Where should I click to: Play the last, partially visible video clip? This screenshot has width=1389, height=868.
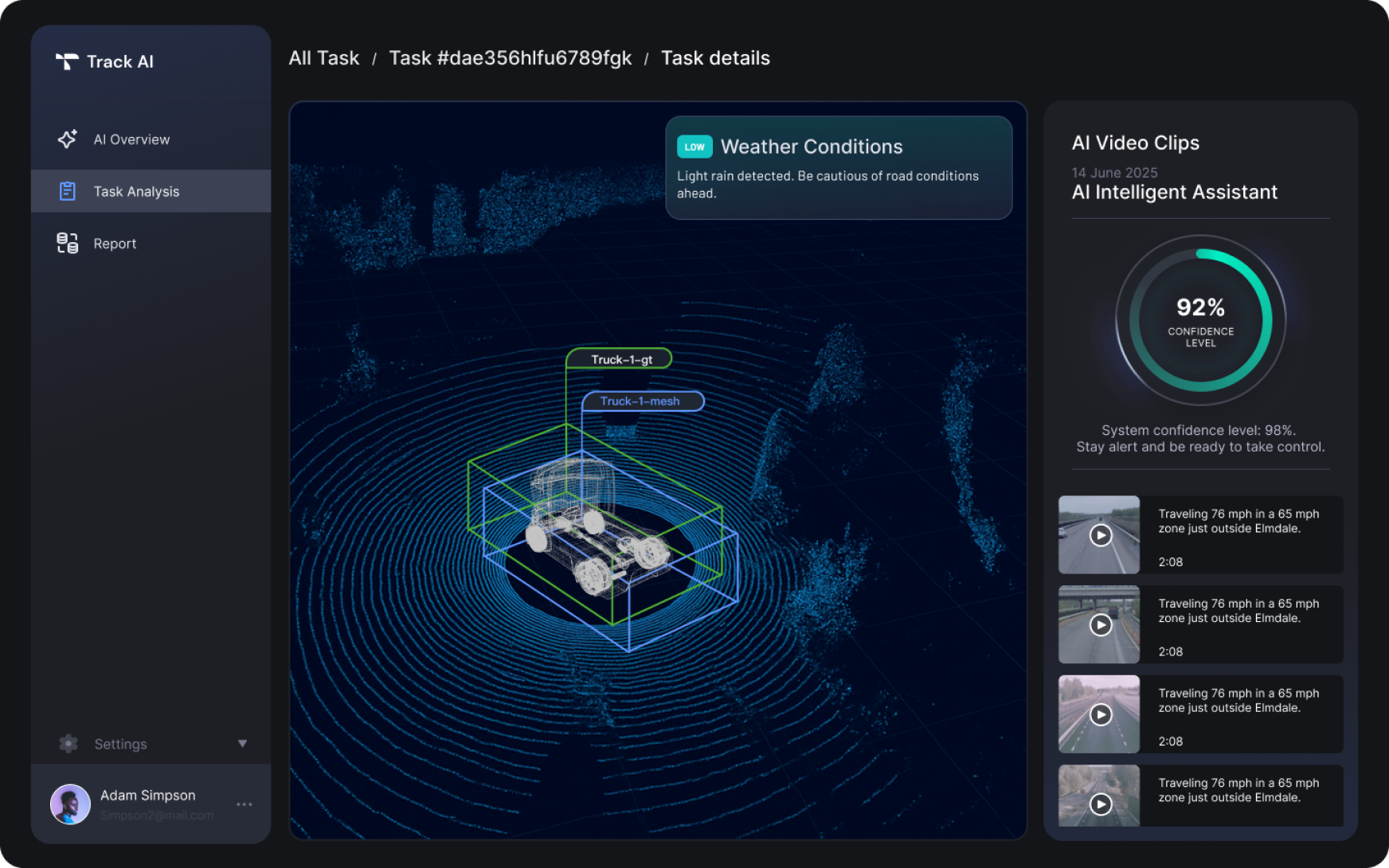[x=1101, y=804]
